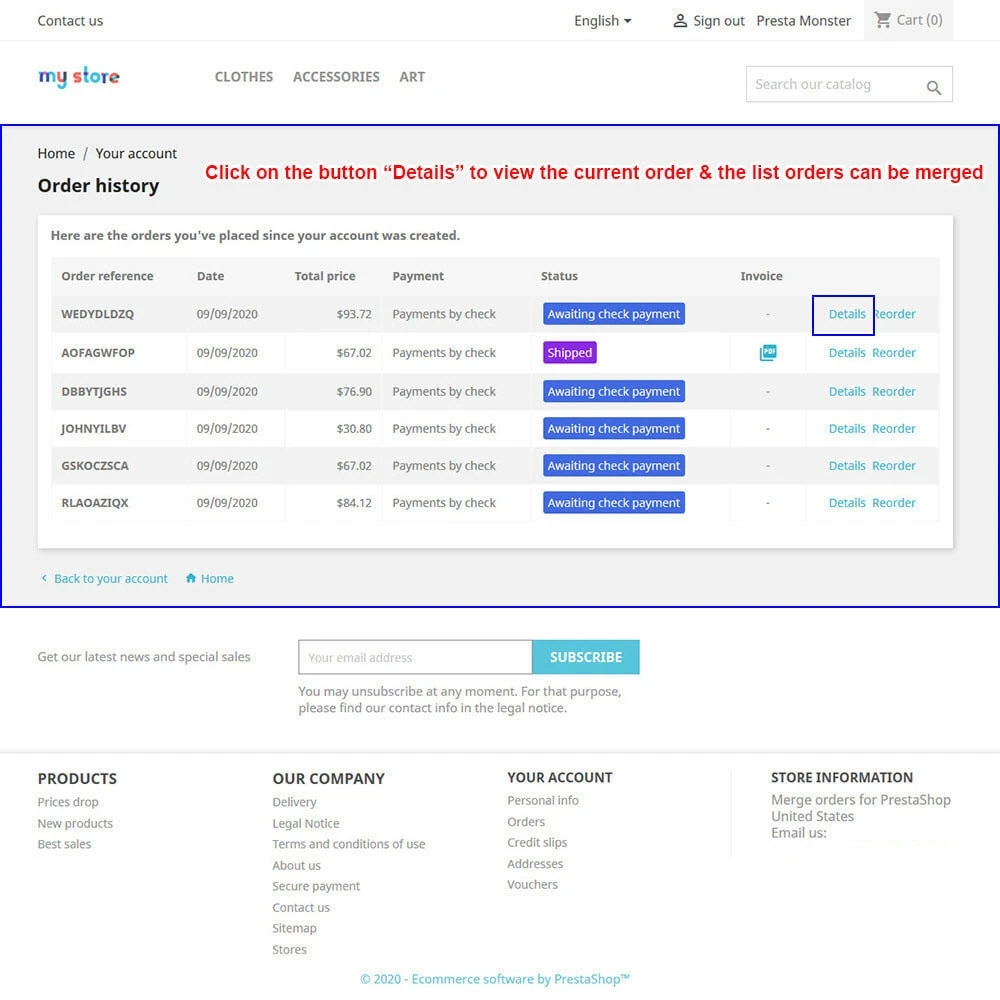Open Personal info footer link

(543, 800)
